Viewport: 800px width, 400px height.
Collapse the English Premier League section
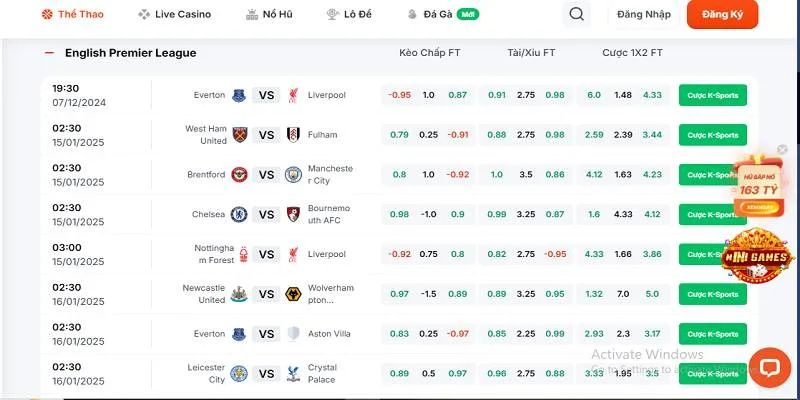pyautogui.click(x=49, y=53)
